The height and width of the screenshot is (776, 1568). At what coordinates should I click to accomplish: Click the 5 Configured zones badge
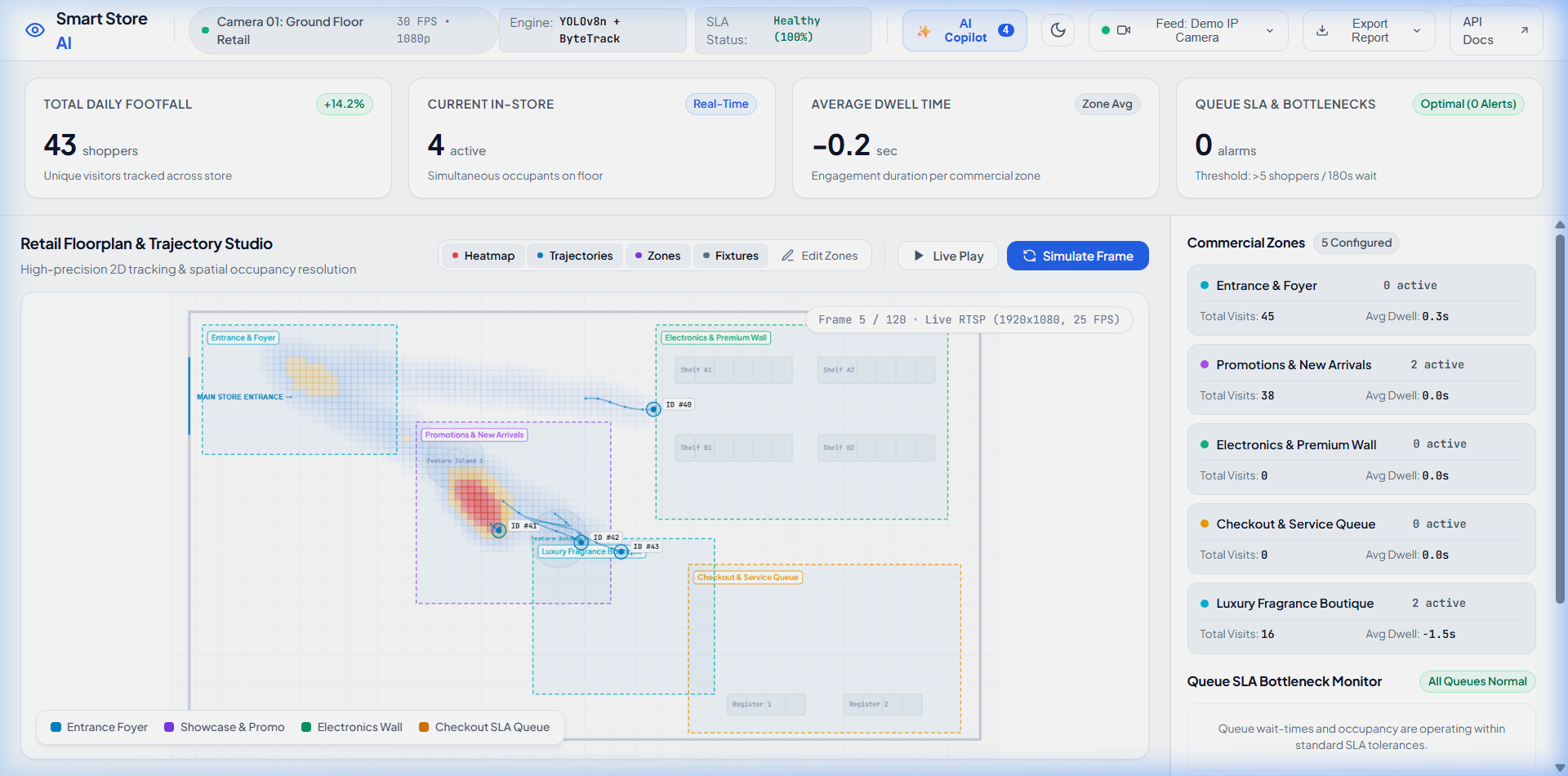point(1356,243)
